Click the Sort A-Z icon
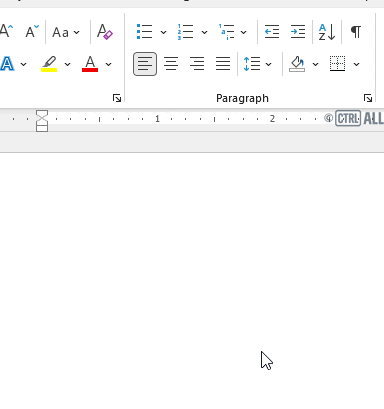384x409 pixels. pyautogui.click(x=327, y=32)
